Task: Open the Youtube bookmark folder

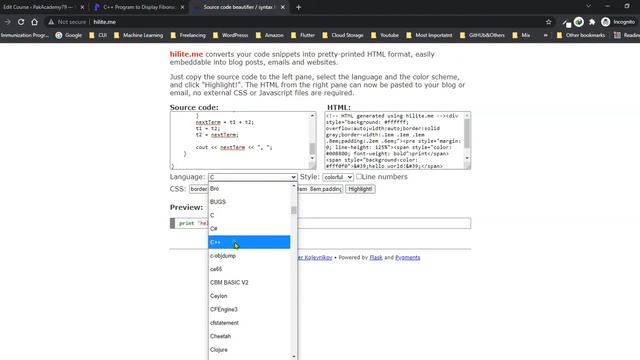Action: 385,36
